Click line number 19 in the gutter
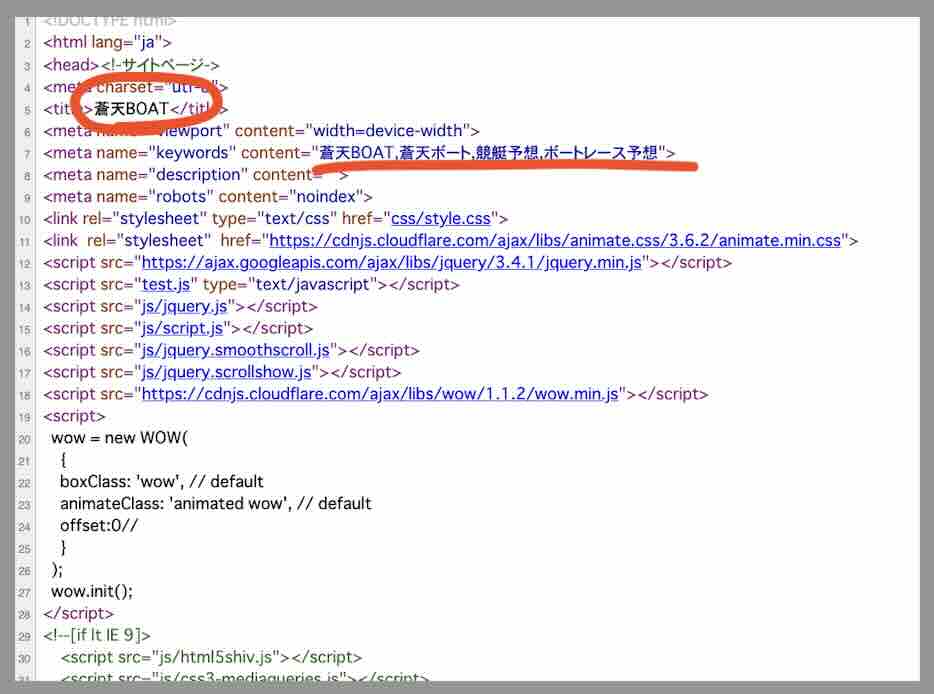The image size is (934, 694). (23, 416)
